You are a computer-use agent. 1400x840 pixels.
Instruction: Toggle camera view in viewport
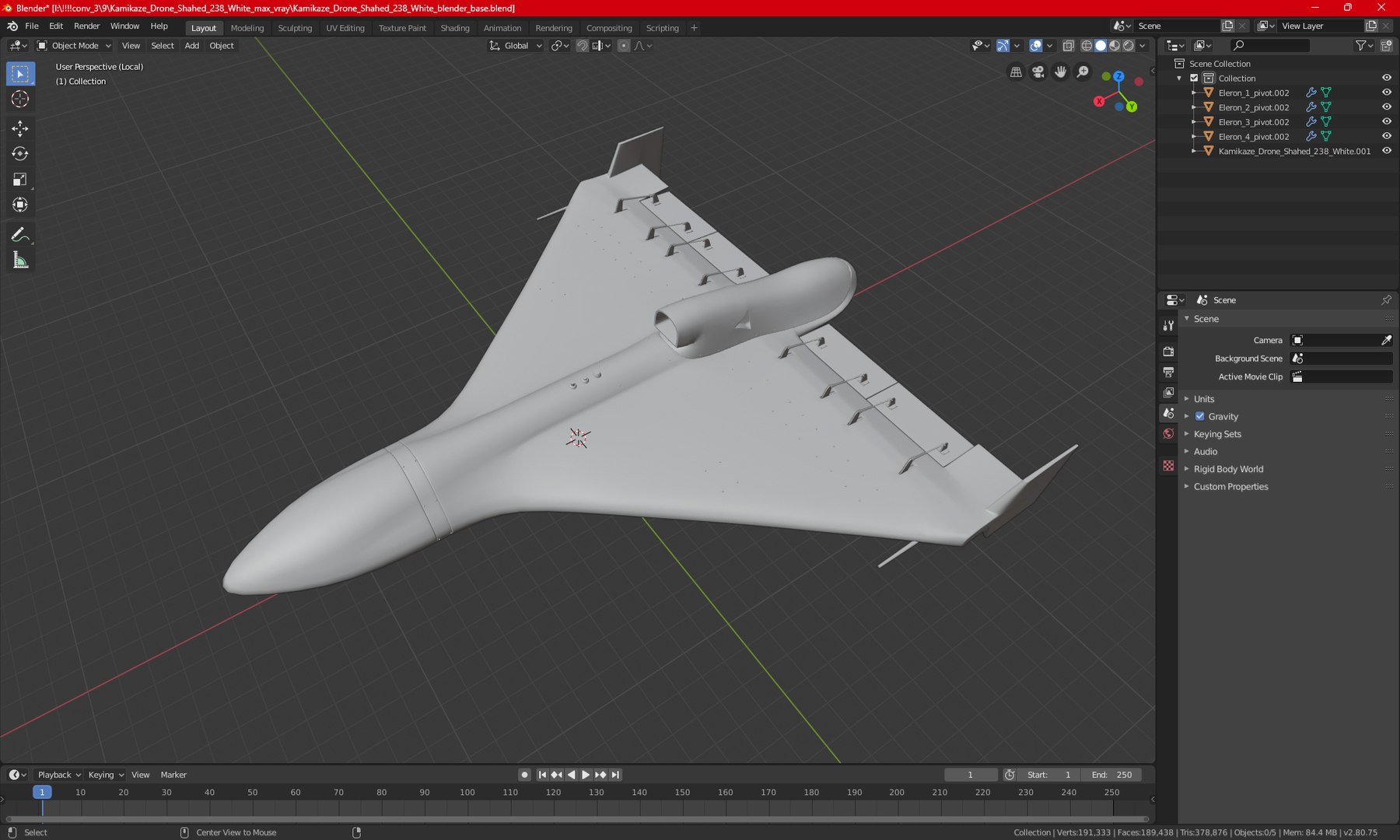click(x=1038, y=72)
